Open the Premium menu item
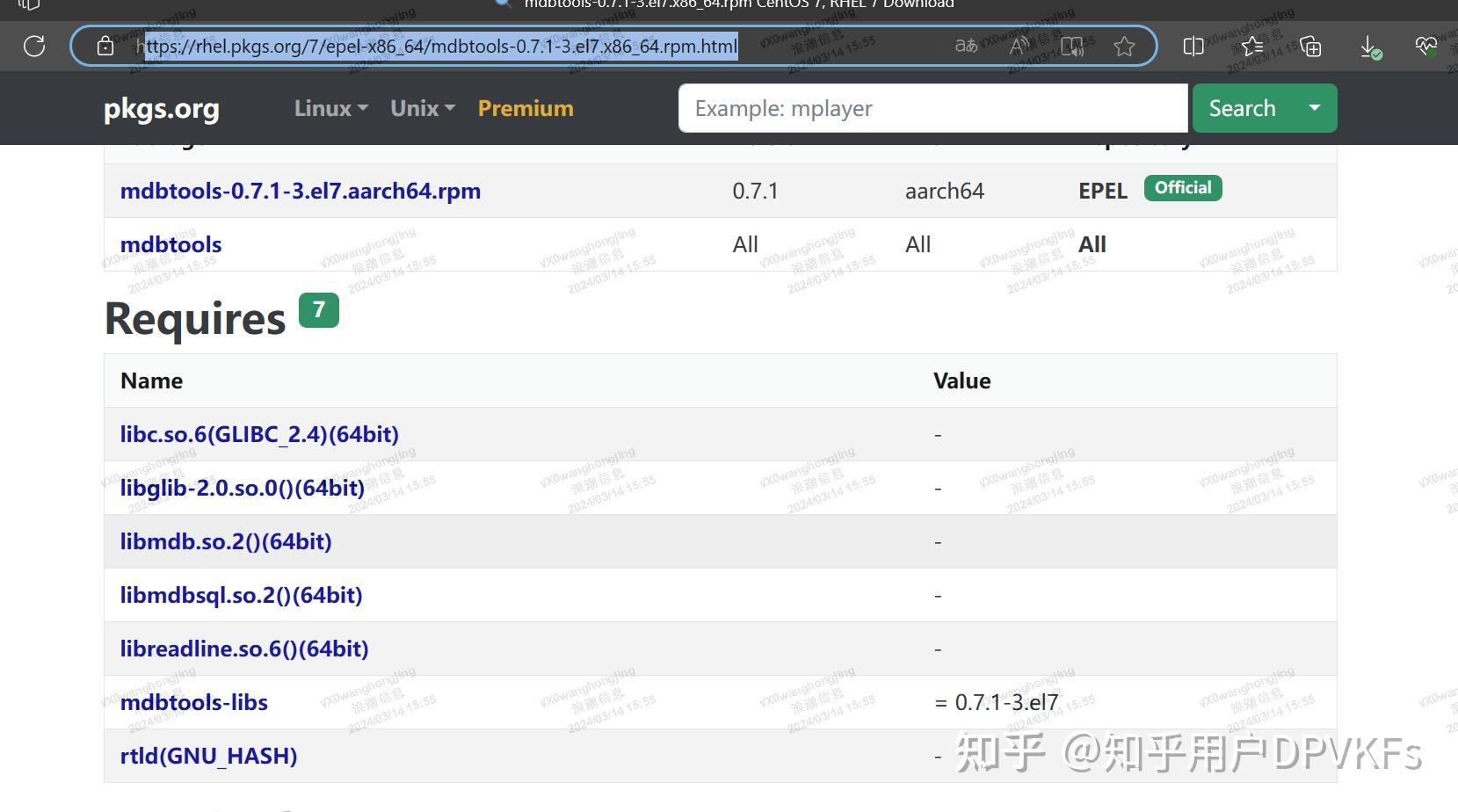The height and width of the screenshot is (812, 1458). [x=525, y=108]
